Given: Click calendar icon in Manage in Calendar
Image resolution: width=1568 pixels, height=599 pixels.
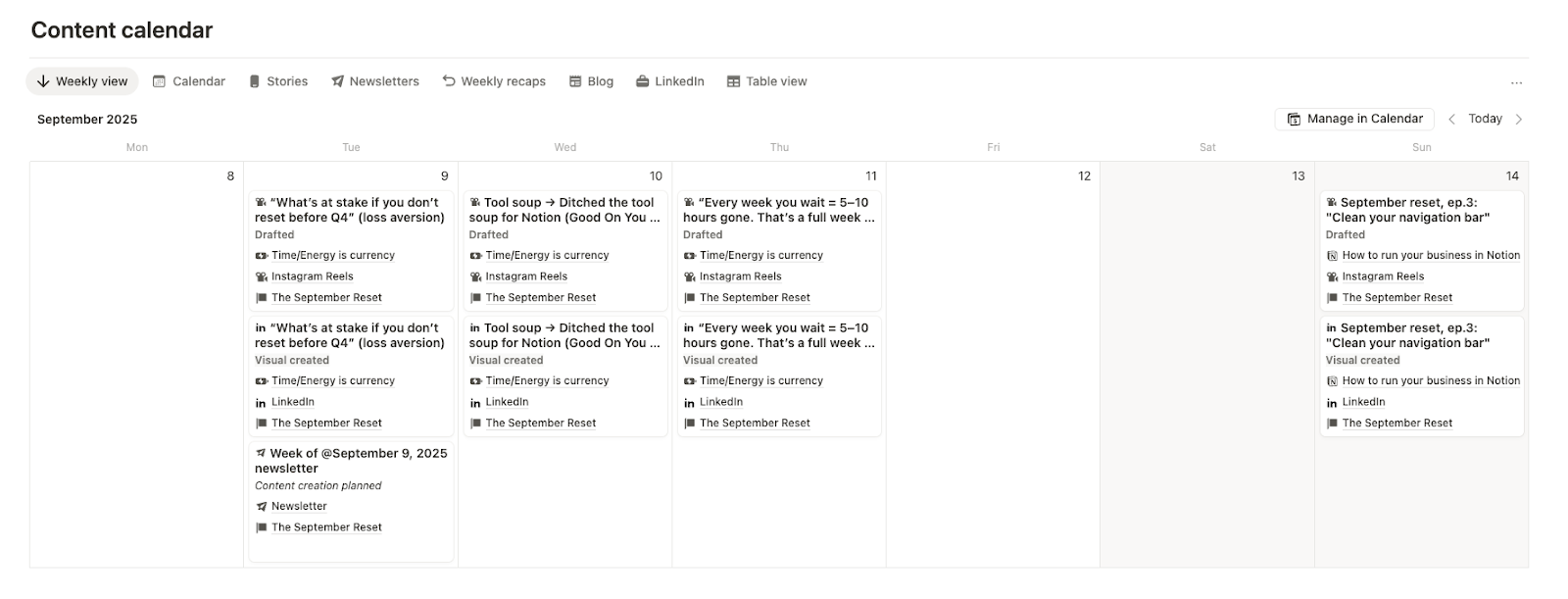Looking at the screenshot, I should tap(1294, 120).
